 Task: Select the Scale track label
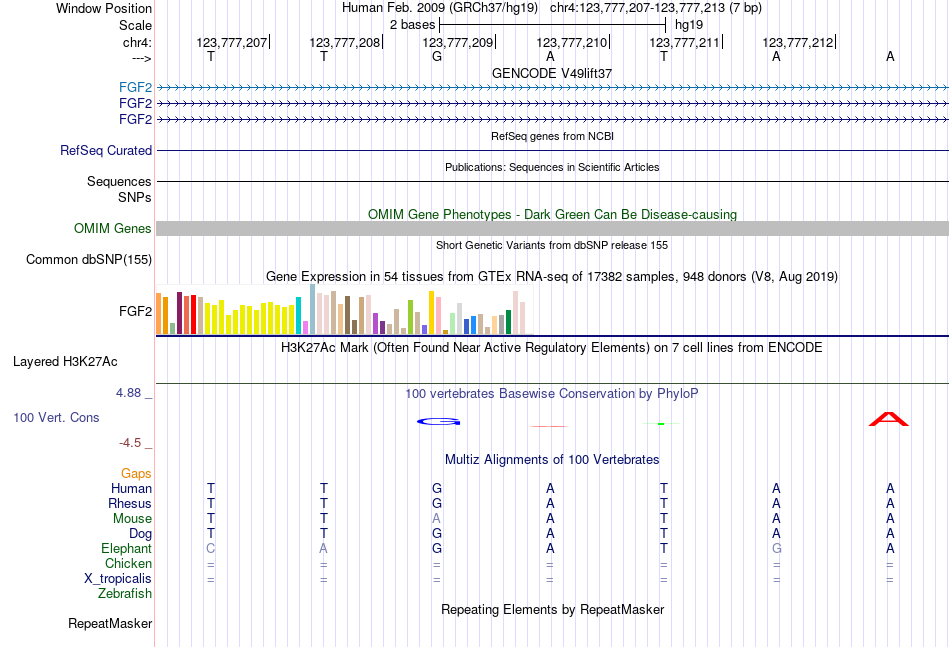[135, 25]
